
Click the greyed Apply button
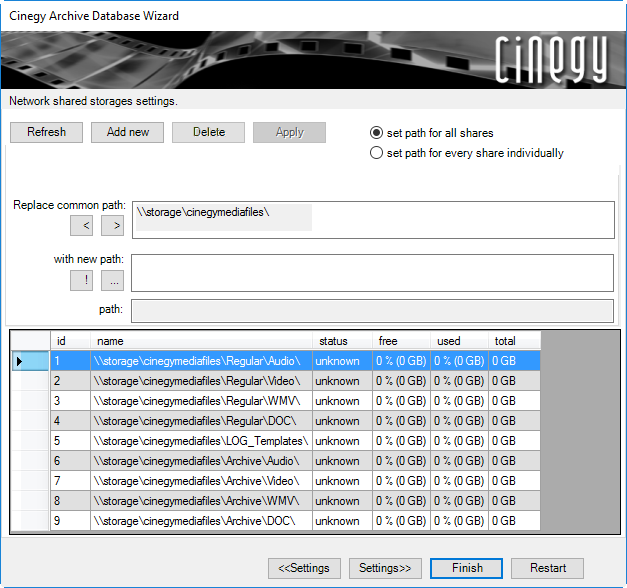pos(290,132)
